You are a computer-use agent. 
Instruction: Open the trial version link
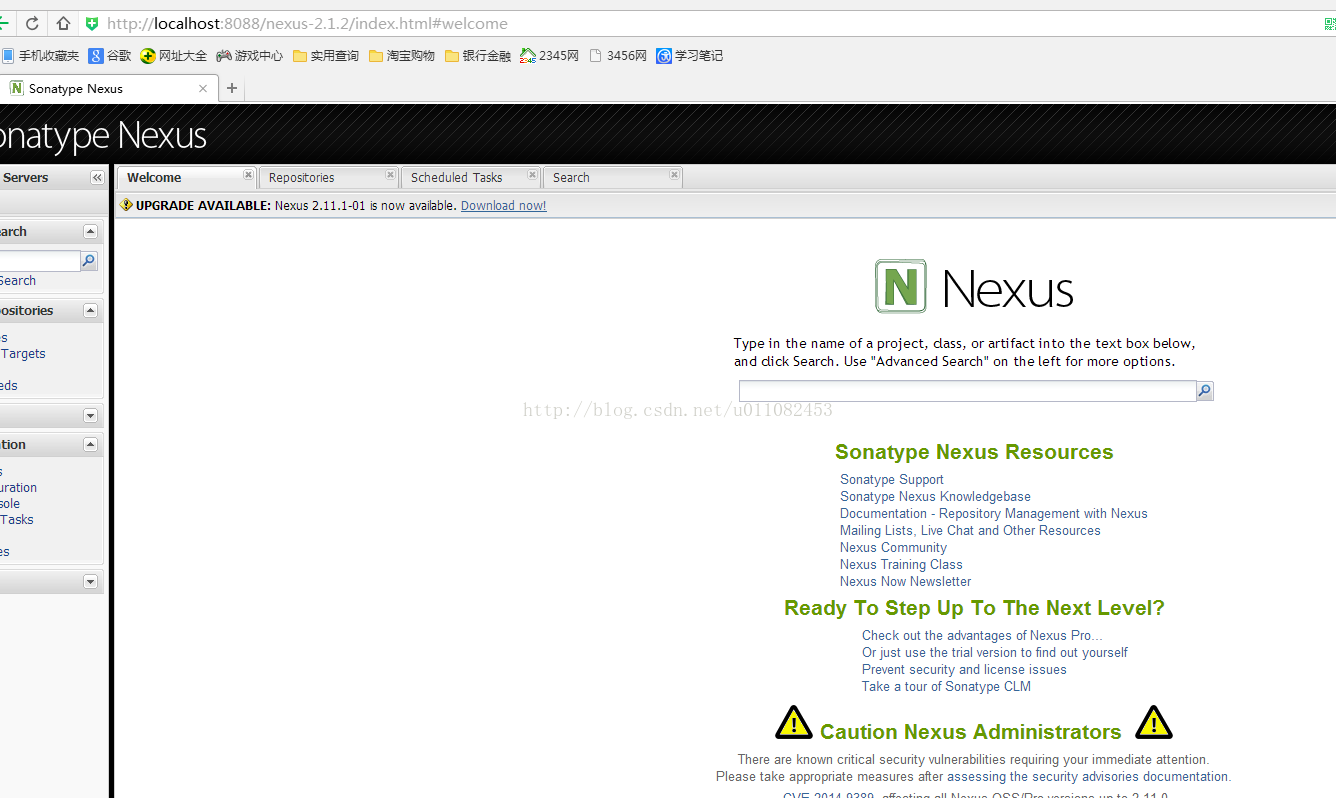[x=995, y=652]
